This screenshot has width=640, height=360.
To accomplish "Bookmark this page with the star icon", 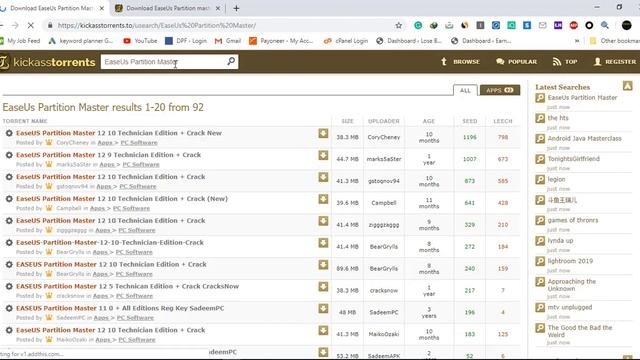I will (x=398, y=25).
